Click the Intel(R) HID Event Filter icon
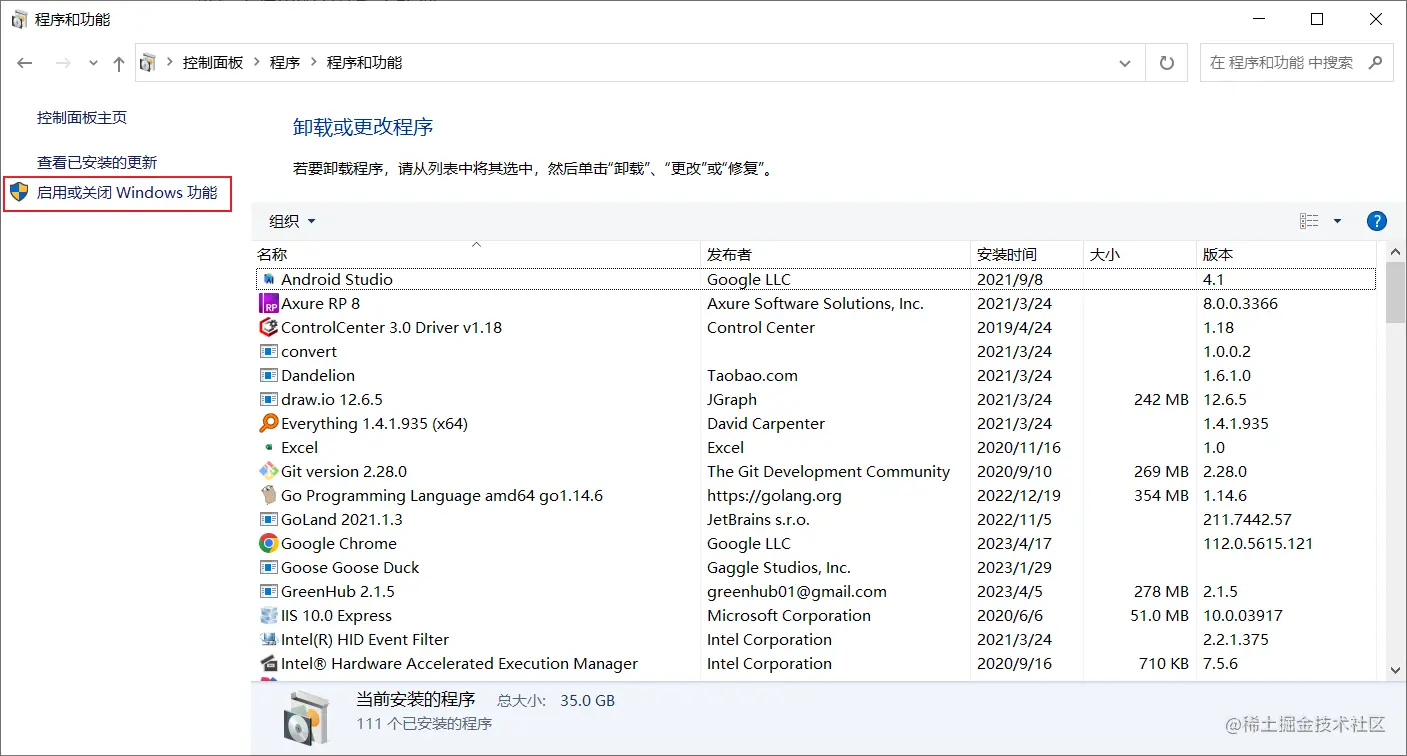 [x=268, y=640]
